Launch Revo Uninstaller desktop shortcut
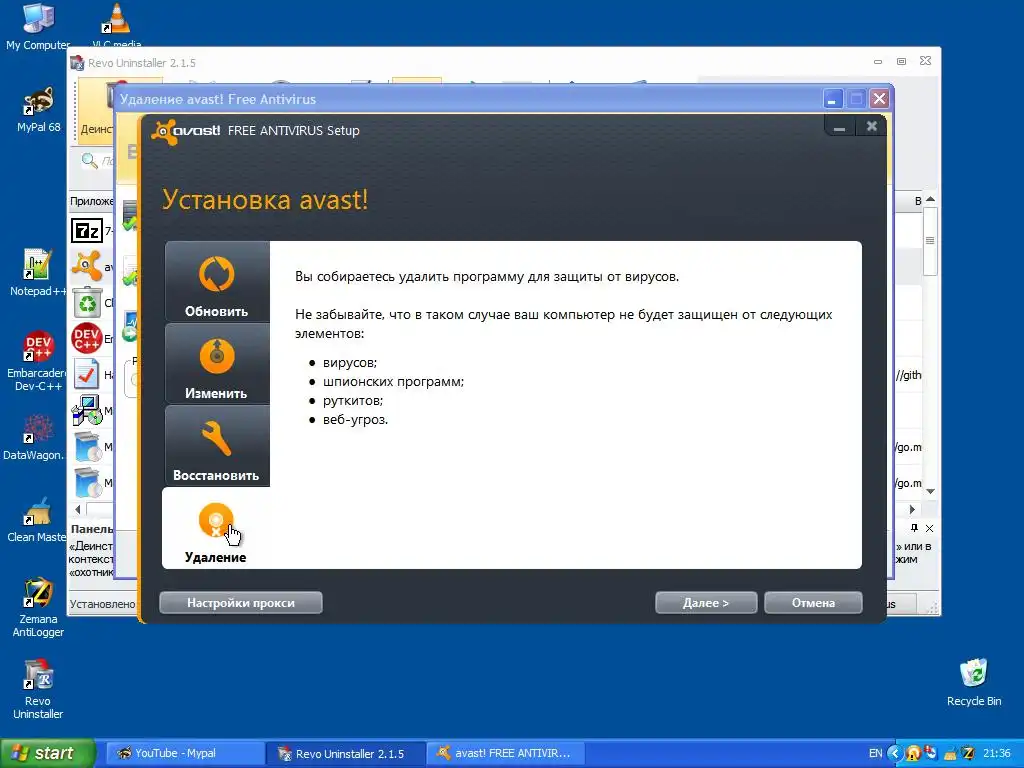 pos(38,690)
